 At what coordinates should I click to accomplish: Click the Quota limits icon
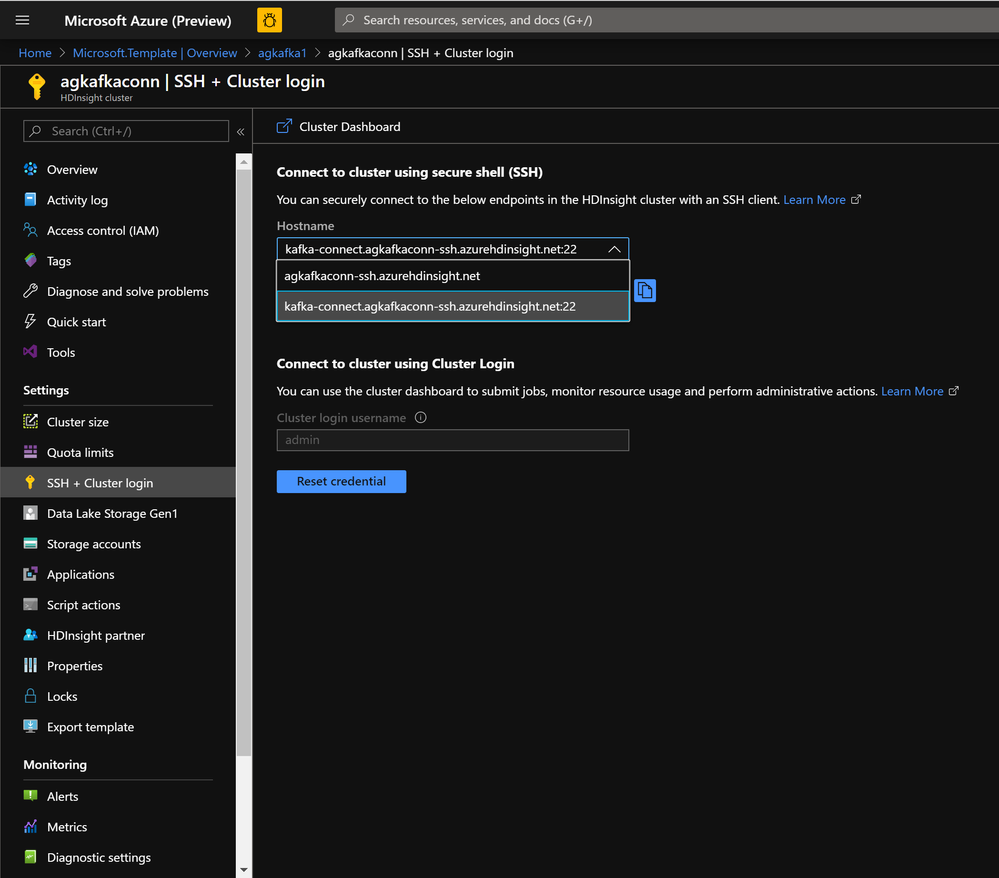click(30, 452)
